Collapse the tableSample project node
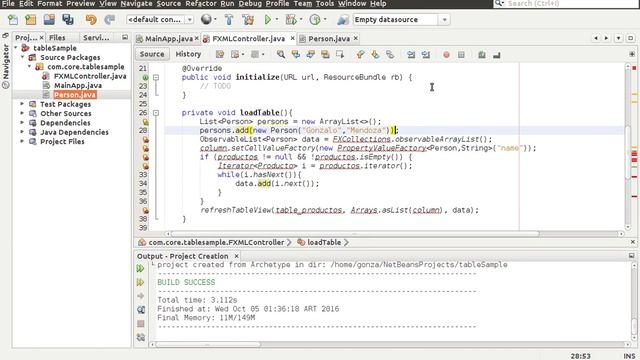Screen dimensions: 640x360 coord(16,48)
